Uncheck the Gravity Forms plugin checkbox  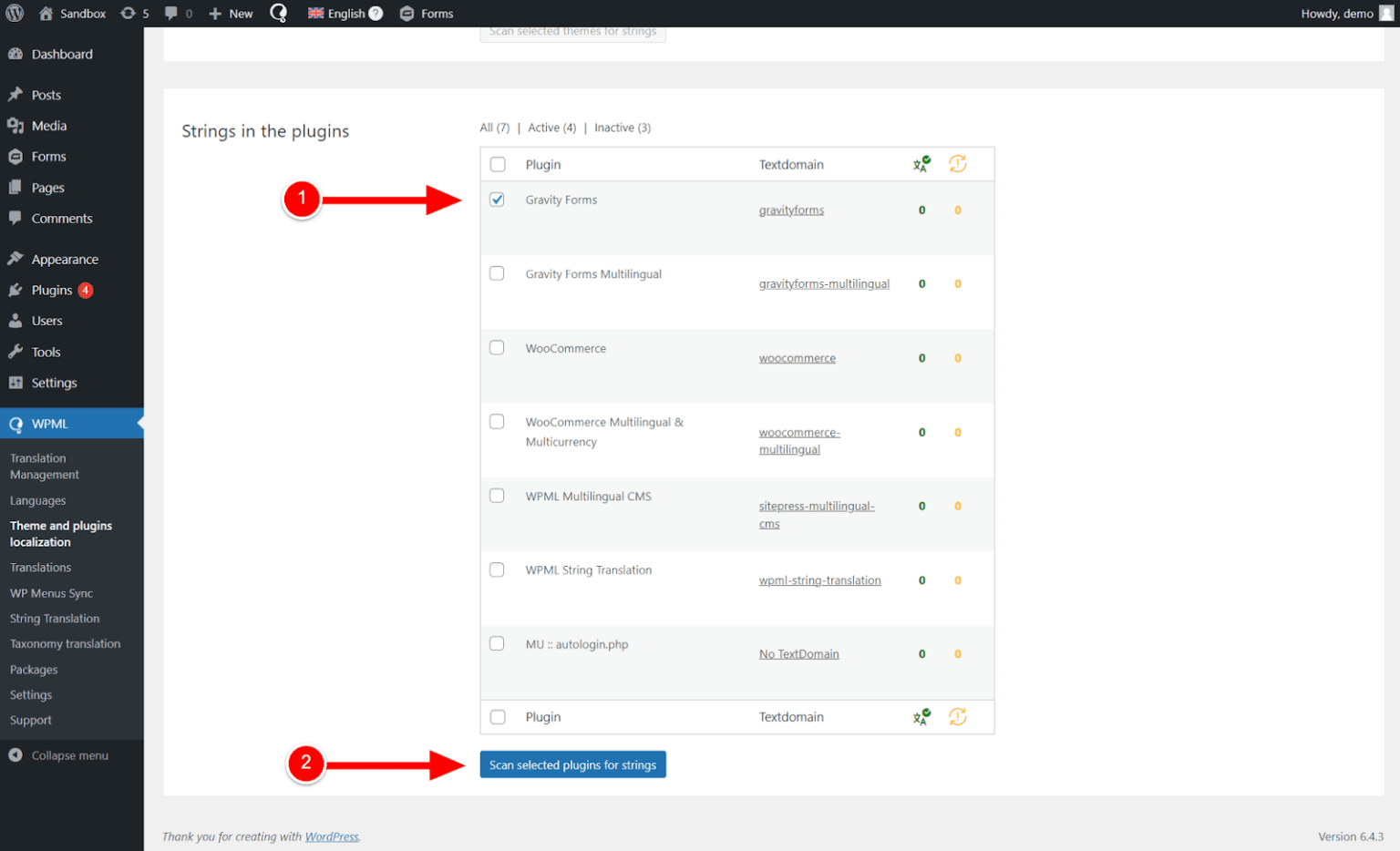[x=497, y=199]
